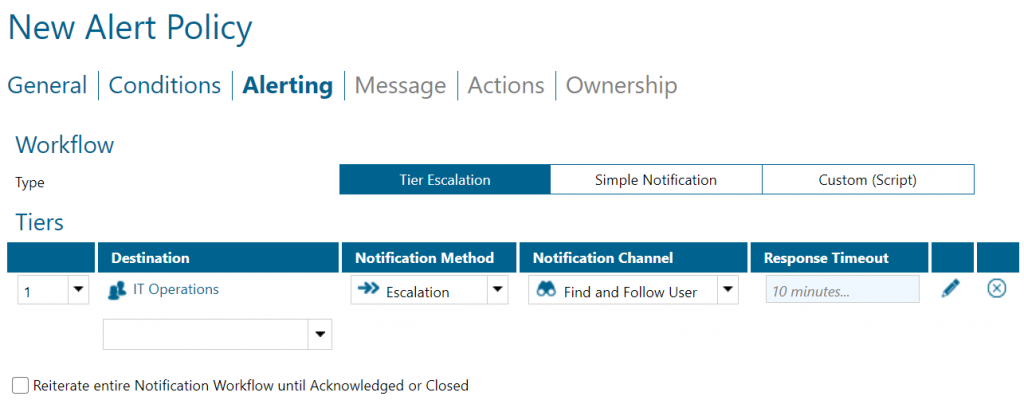Image resolution: width=1024 pixels, height=412 pixels.
Task: Enable Reiterate entire Notification Workflow checkbox
Action: click(20, 385)
